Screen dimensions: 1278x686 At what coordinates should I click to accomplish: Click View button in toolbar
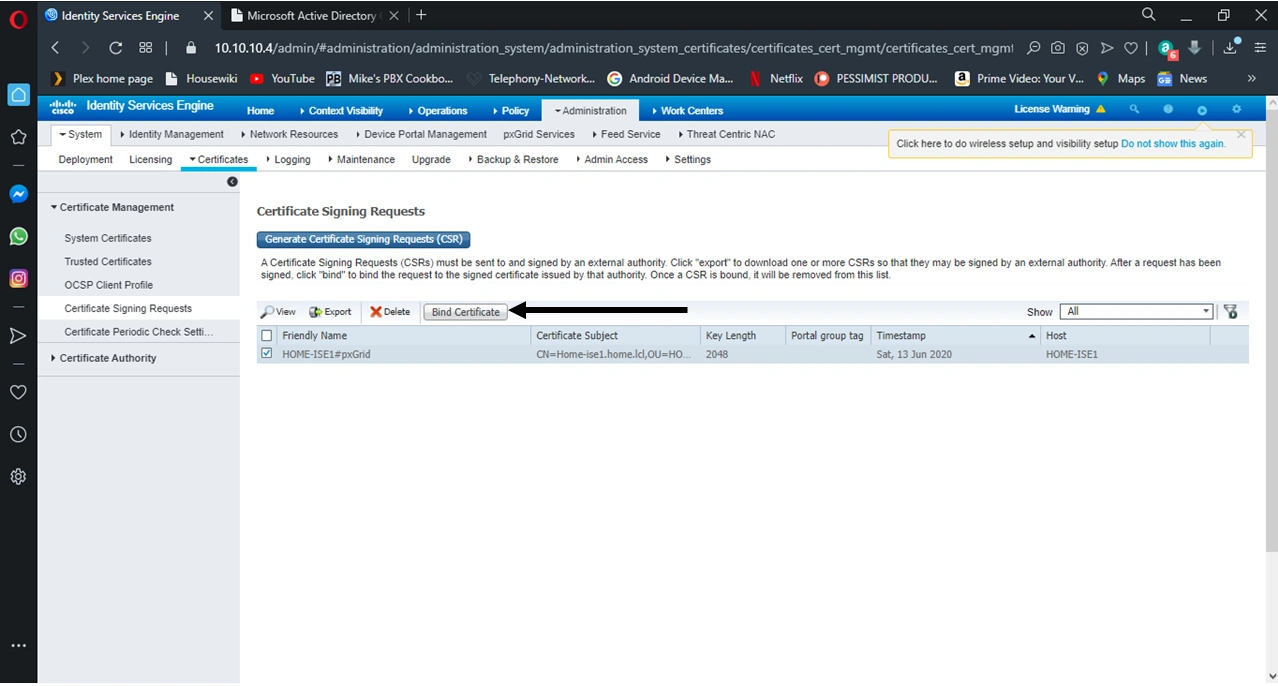(x=278, y=312)
